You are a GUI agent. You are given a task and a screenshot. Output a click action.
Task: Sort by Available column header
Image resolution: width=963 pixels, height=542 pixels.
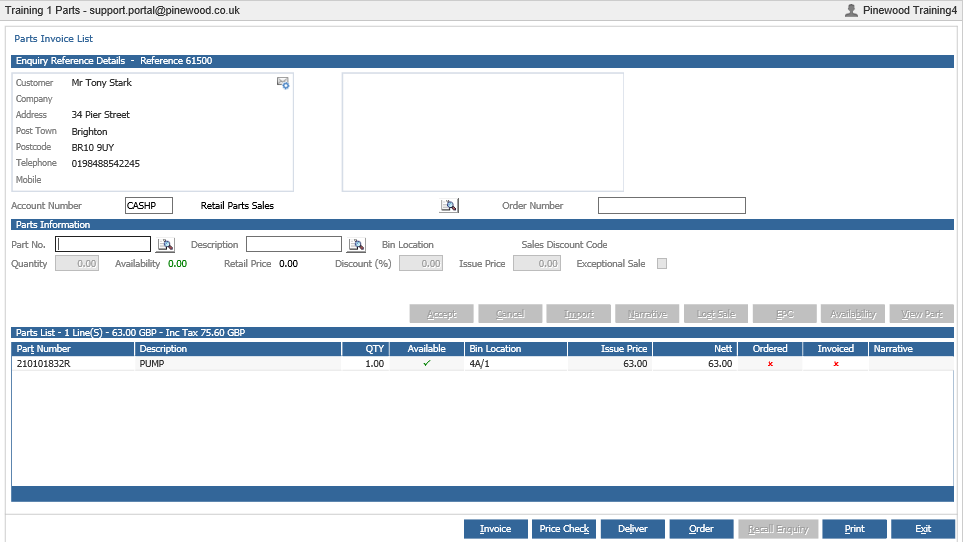click(427, 349)
